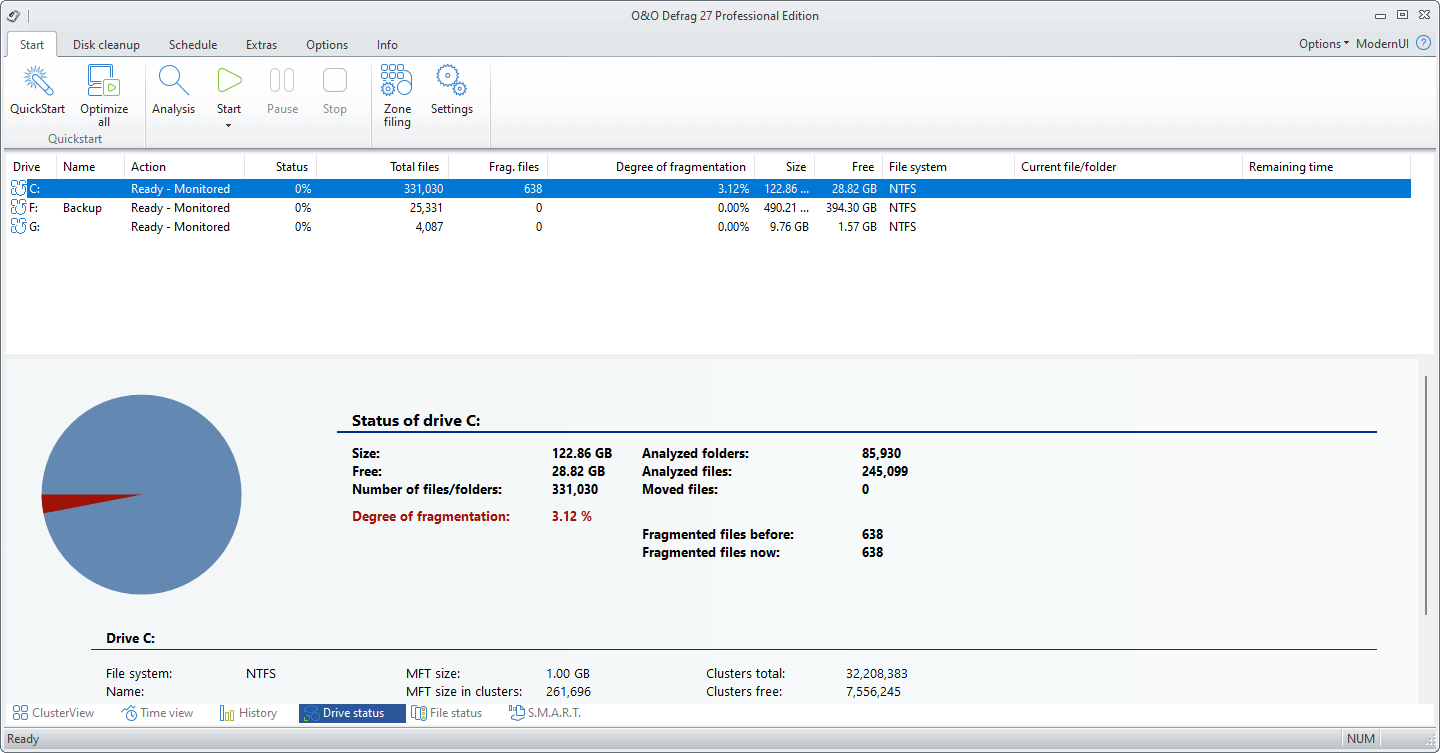
Task: Open the File status tab
Action: 447,713
